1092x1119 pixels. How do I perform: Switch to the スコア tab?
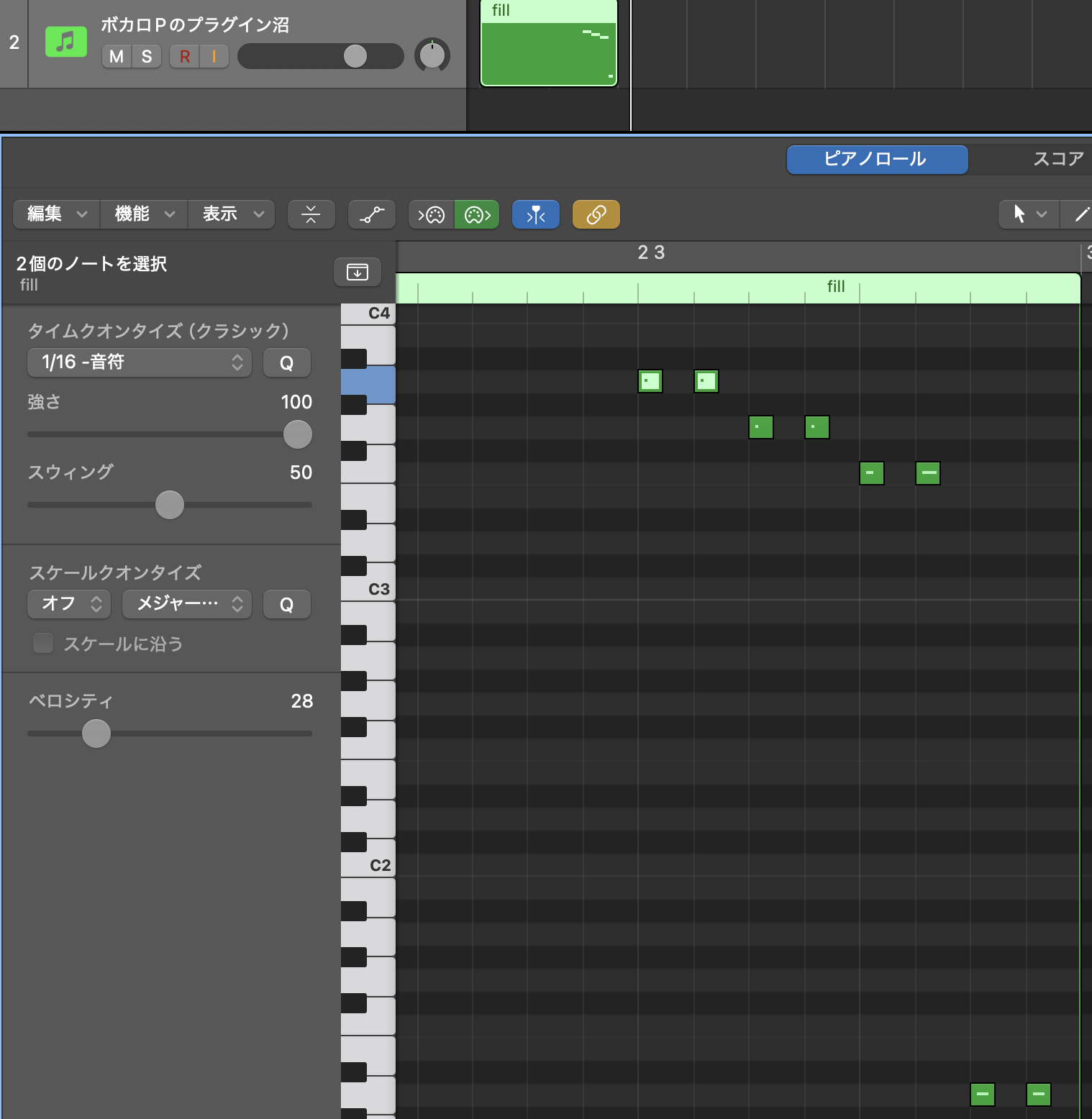click(1058, 159)
